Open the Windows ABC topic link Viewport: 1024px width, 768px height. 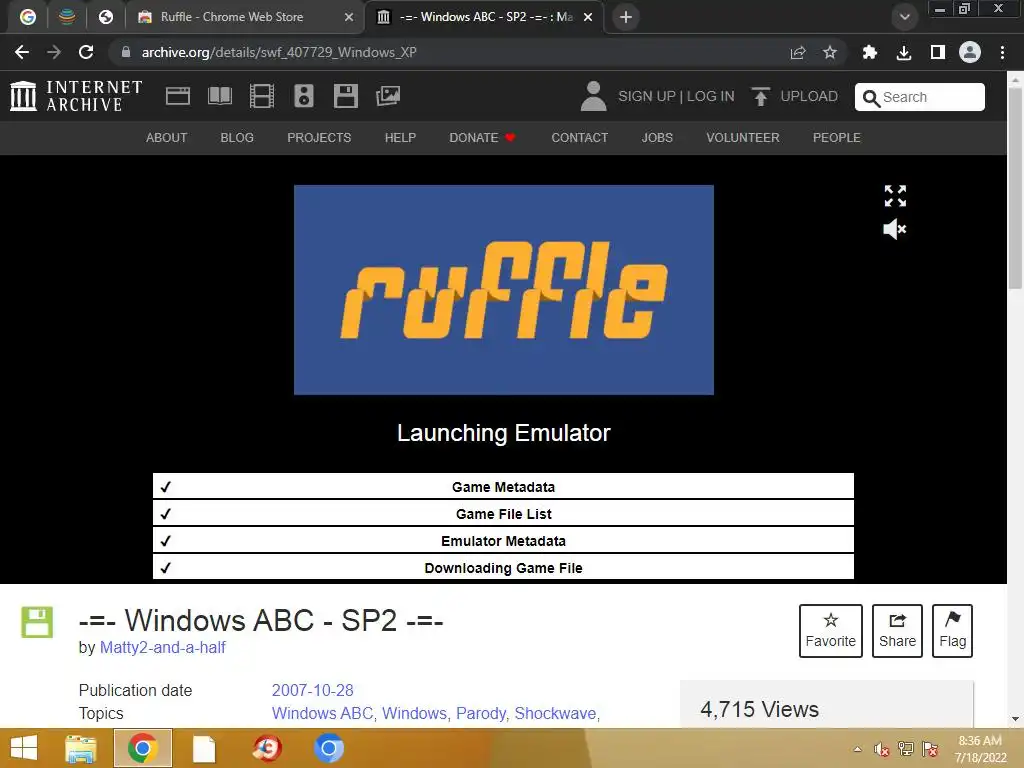point(323,713)
